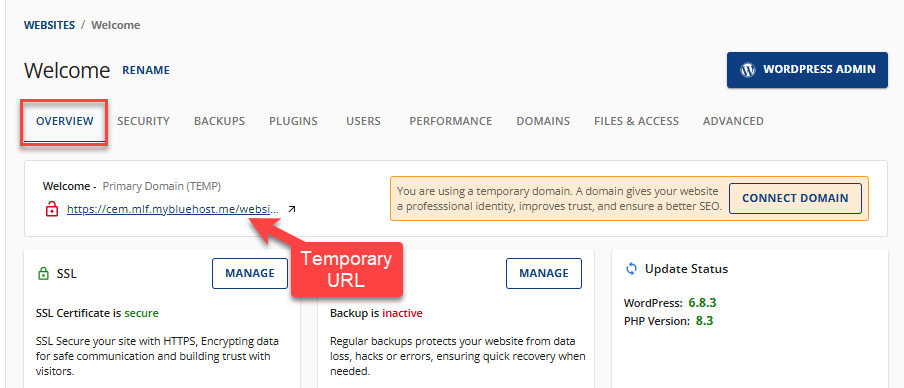Switch to the Performance tab
The image size is (904, 388).
tap(451, 122)
